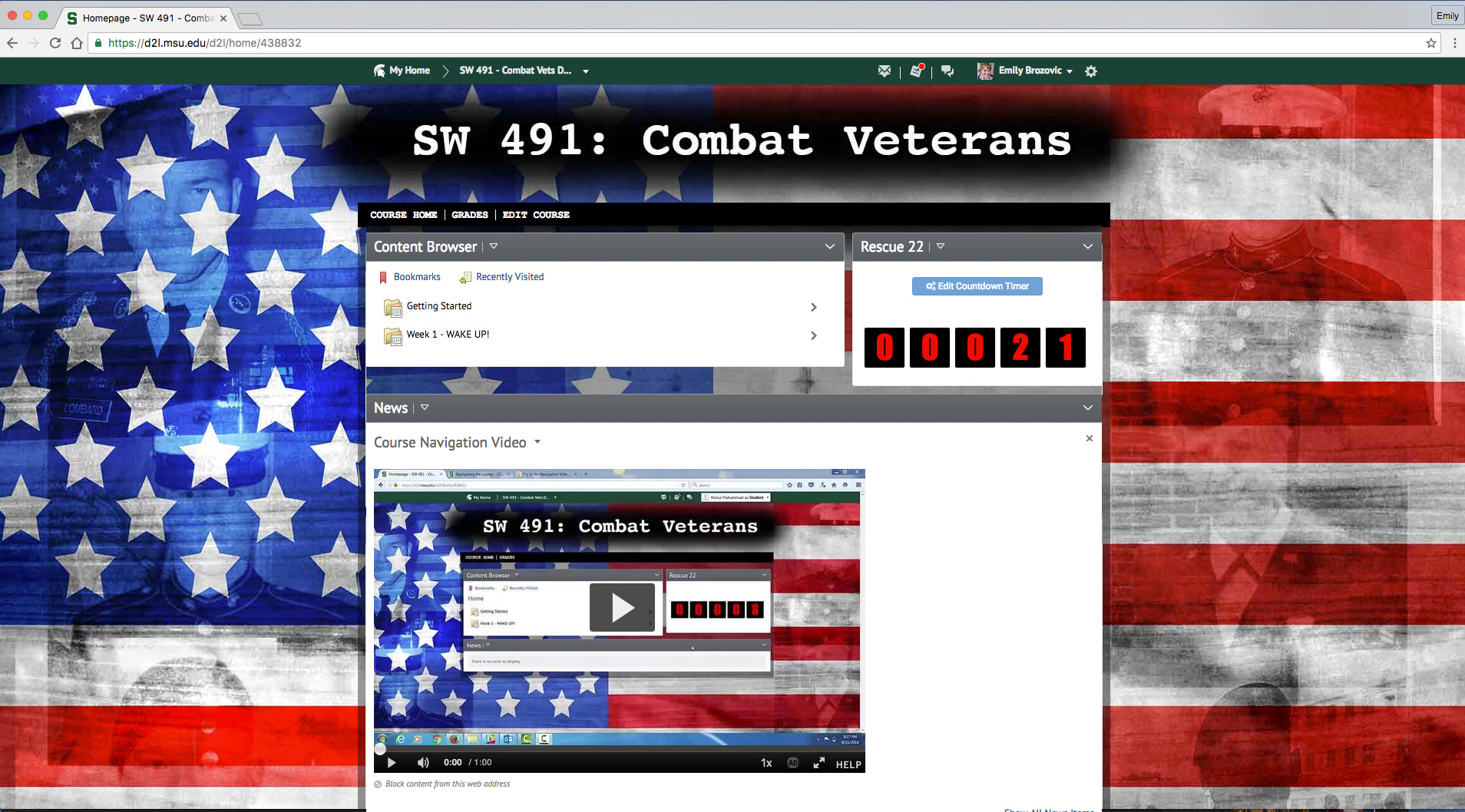Click the Edit Countdown Timer button

[977, 286]
